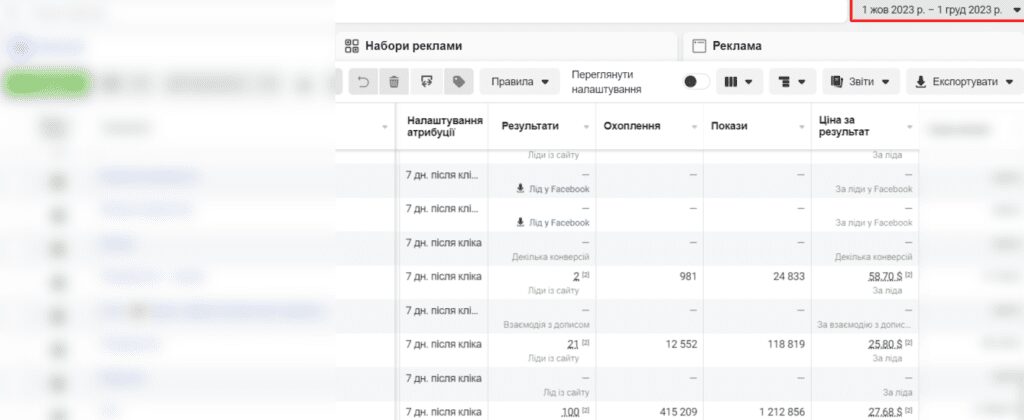Open the Результати column sort arrow

click(586, 127)
